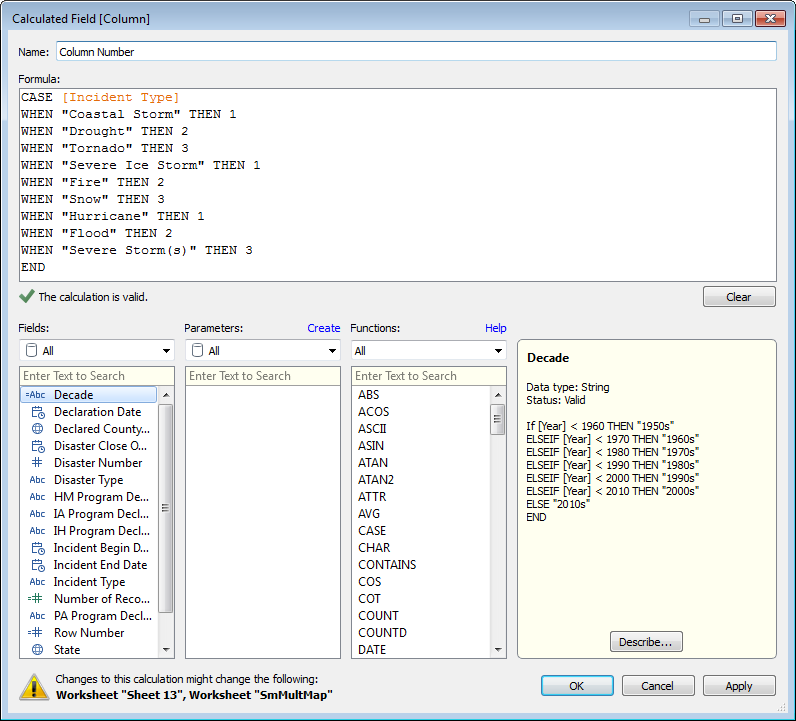796x721 pixels.
Task: Click the calculated number icon beside Row Number
Action: coord(37,633)
